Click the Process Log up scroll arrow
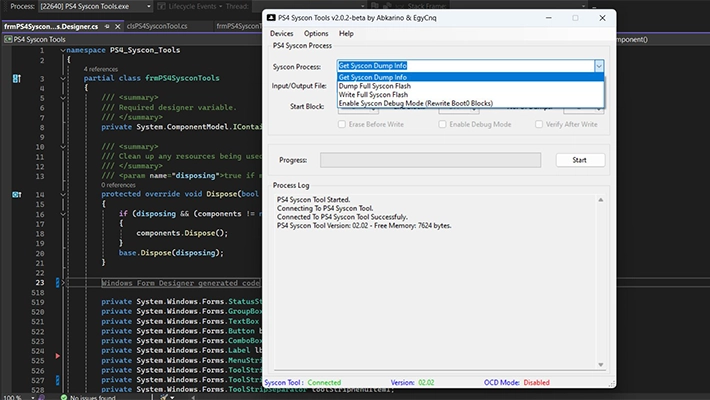Image resolution: width=710 pixels, height=400 pixels. 601,200
